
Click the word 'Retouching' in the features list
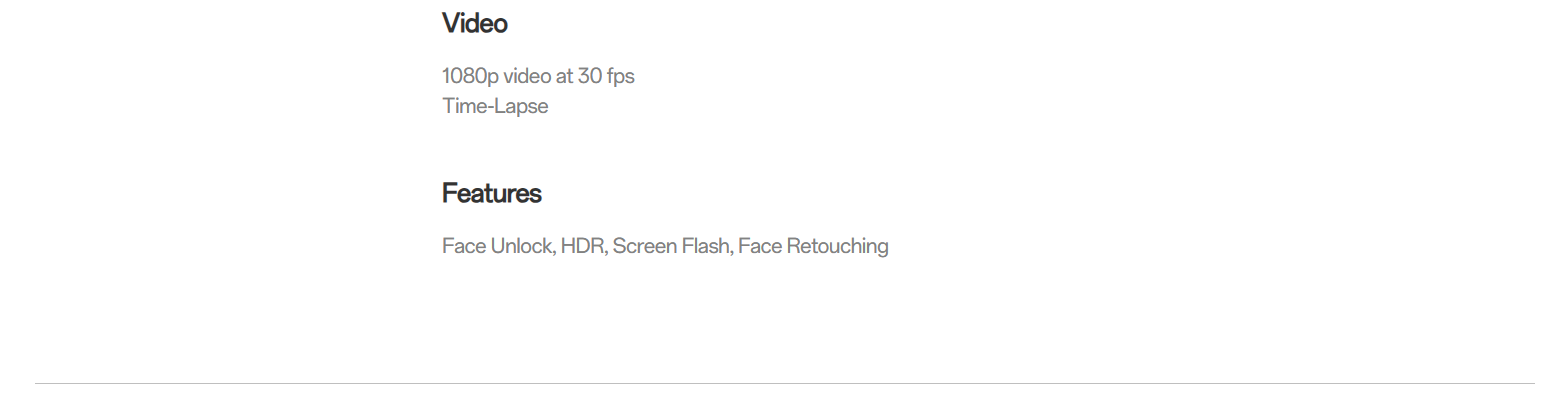[837, 246]
